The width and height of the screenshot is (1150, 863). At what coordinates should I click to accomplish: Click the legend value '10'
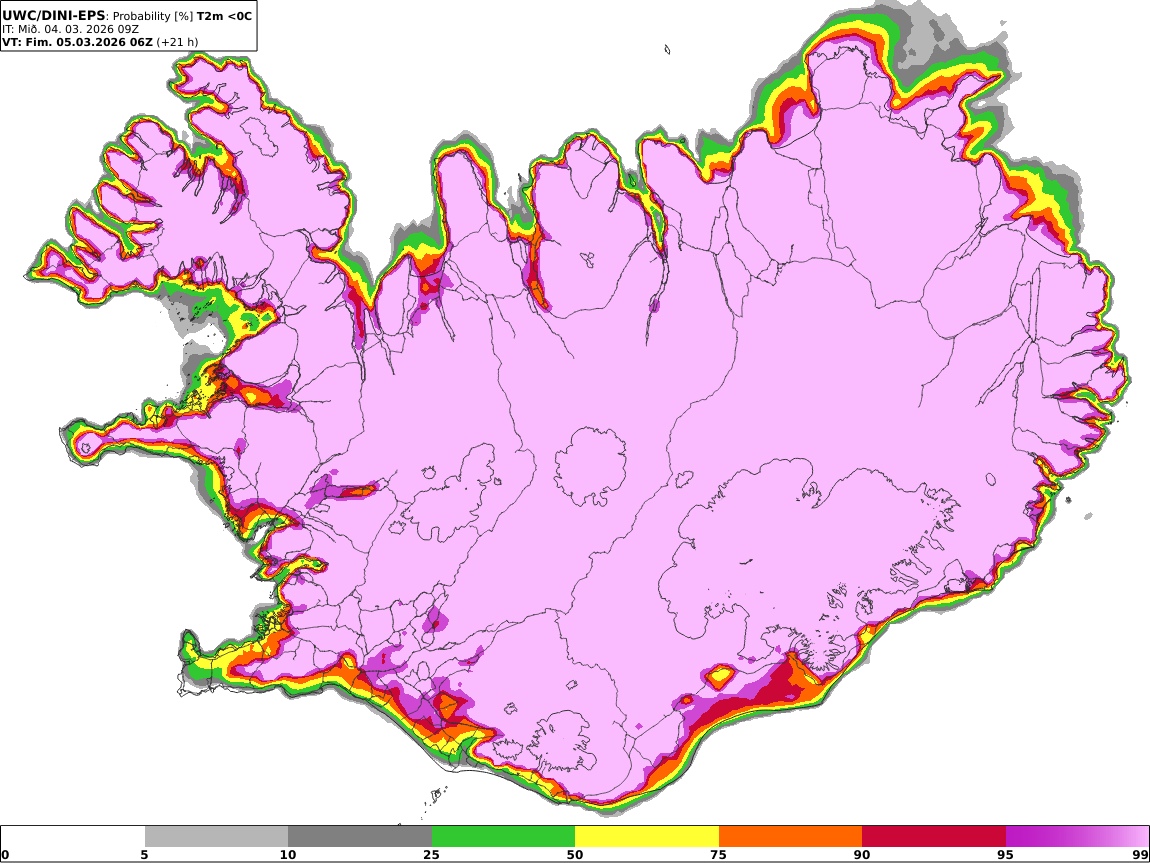(288, 855)
